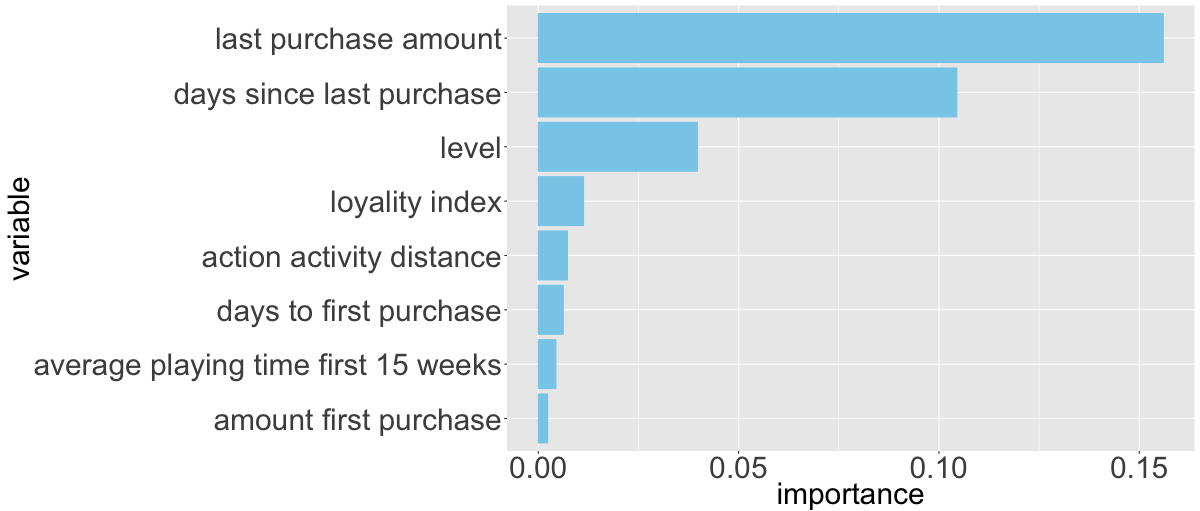The height and width of the screenshot is (511, 1200).
Task: Select the 0.10 x-axis tick label
Action: pos(938,466)
